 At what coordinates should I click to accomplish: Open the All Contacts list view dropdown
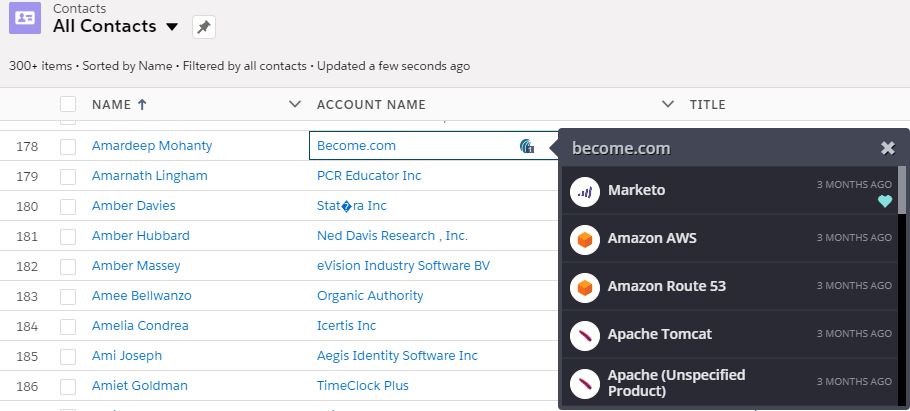[x=172, y=27]
